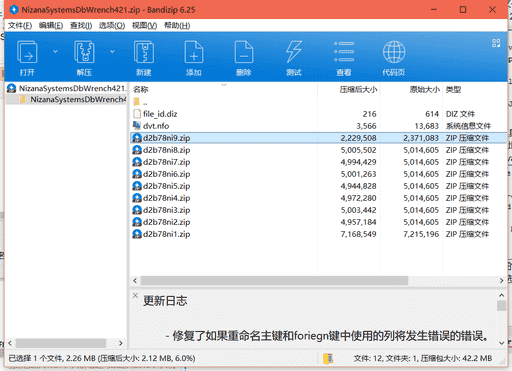The image size is (512, 371).
Task: Expand the Open button dropdown arrow
Action: (x=55, y=52)
